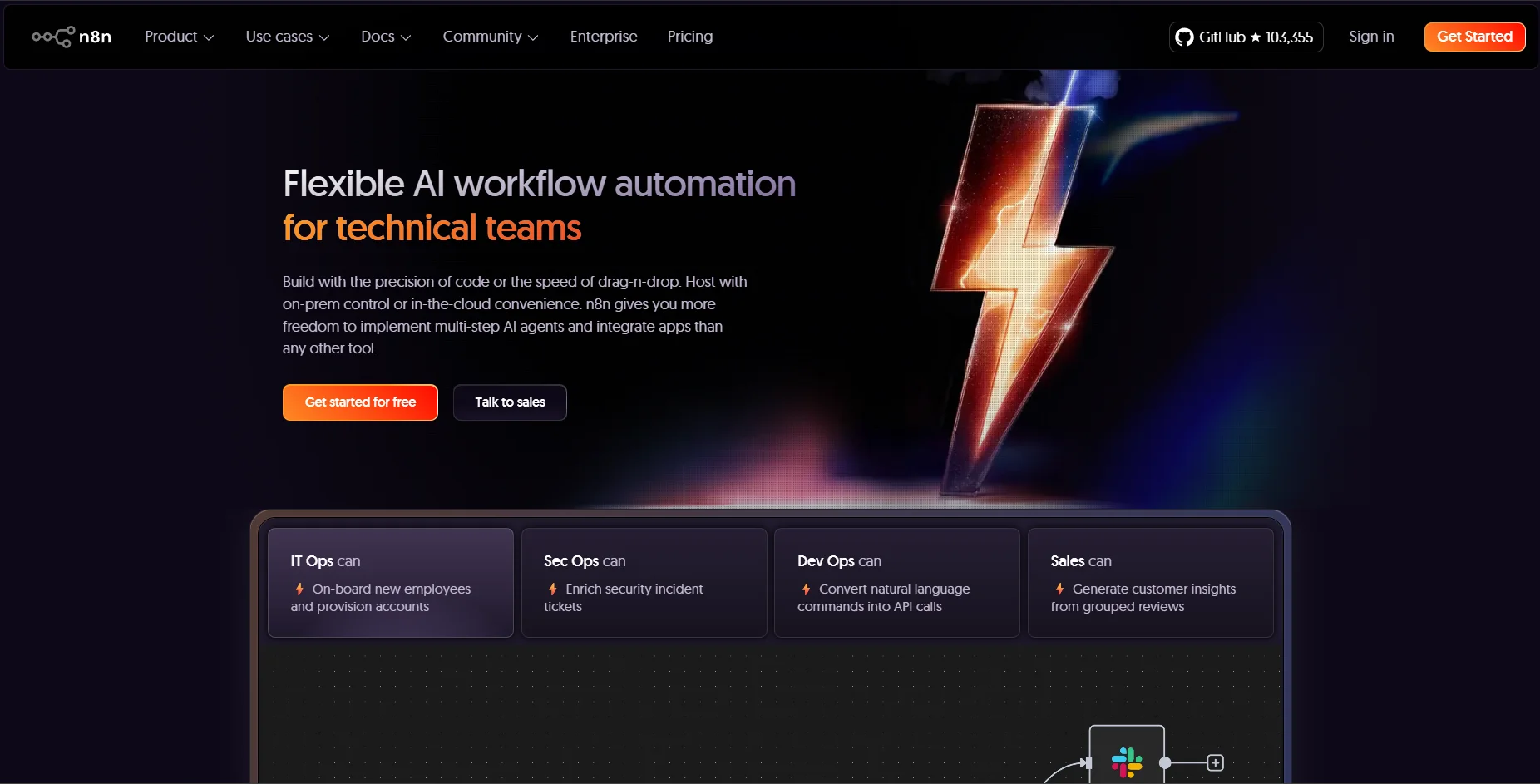
Task: Click the lightning icon in Sales card
Action: (x=1059, y=589)
